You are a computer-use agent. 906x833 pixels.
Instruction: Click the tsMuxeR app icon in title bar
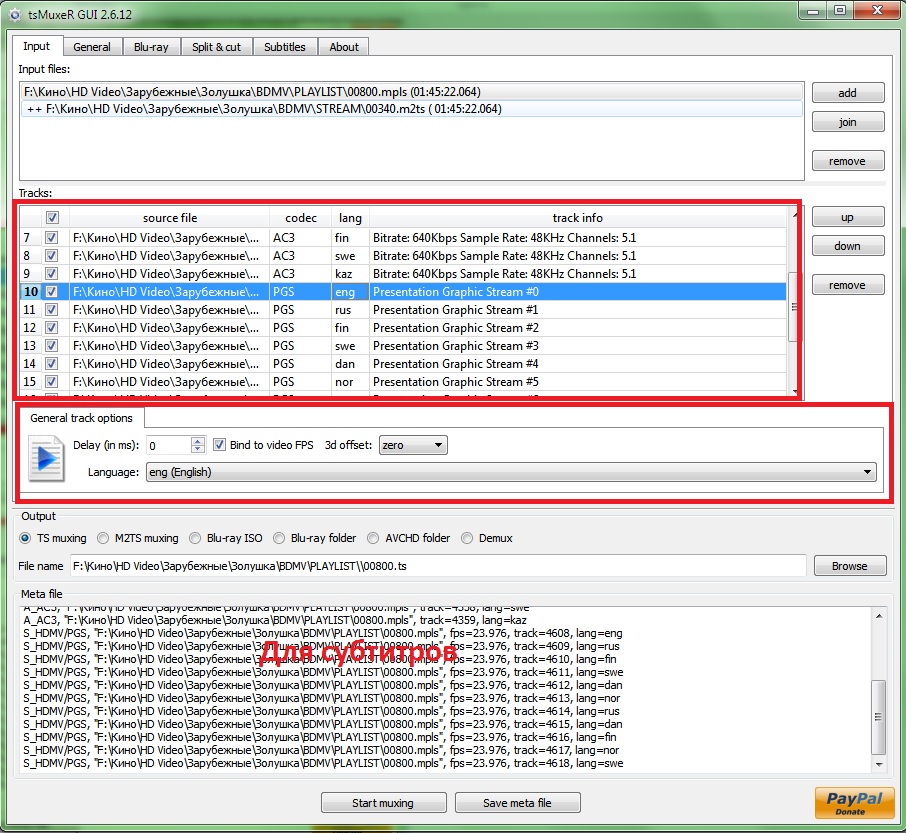tap(15, 14)
